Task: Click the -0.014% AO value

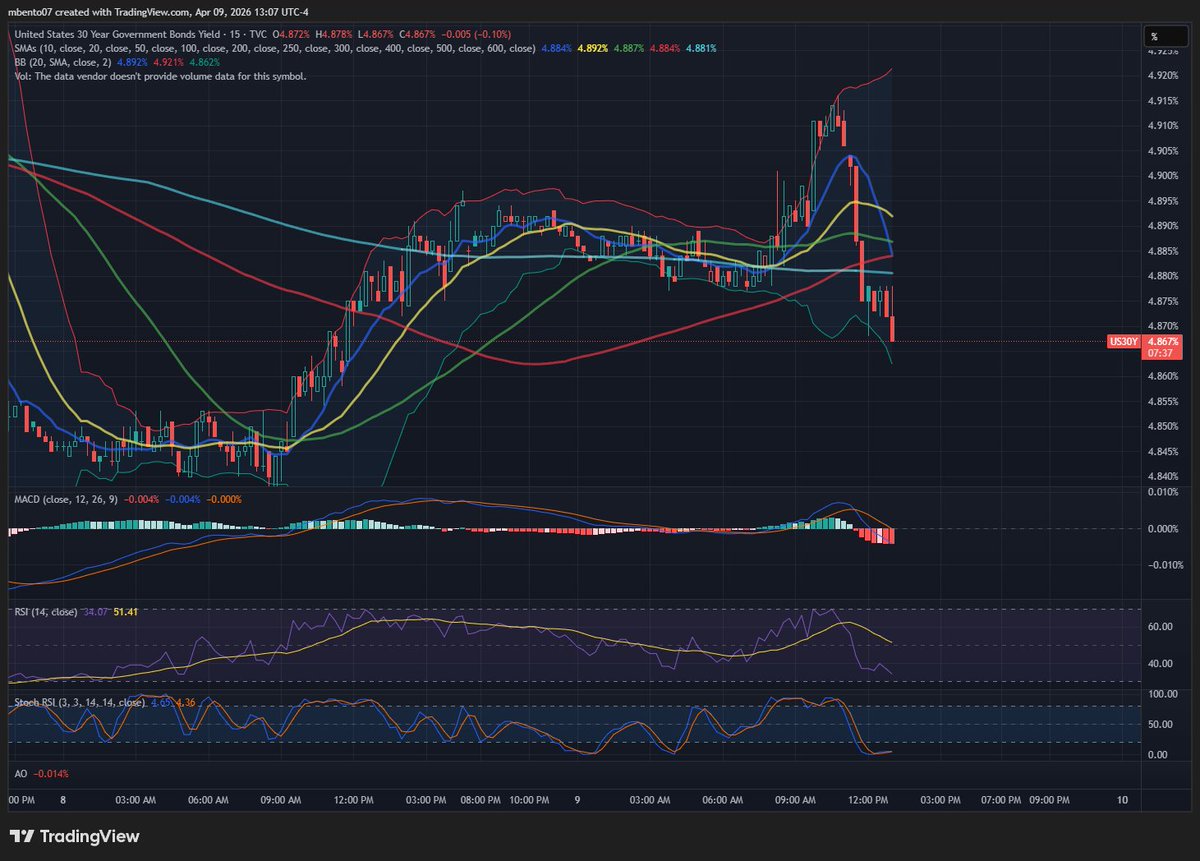Action: (x=50, y=773)
